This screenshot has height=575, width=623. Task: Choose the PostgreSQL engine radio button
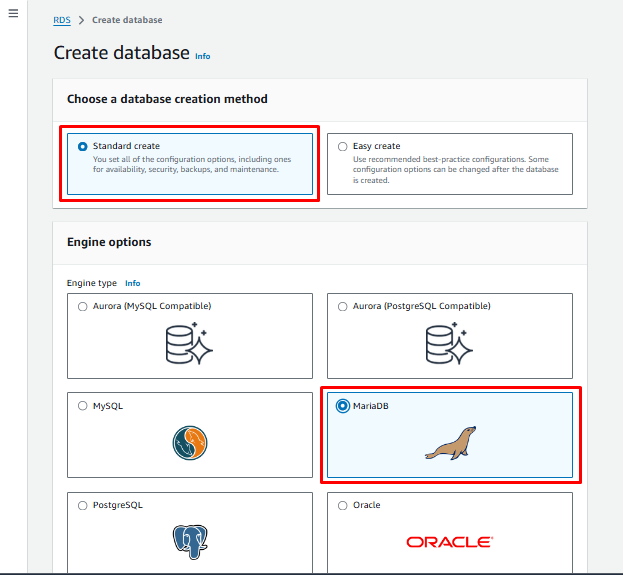tap(83, 505)
